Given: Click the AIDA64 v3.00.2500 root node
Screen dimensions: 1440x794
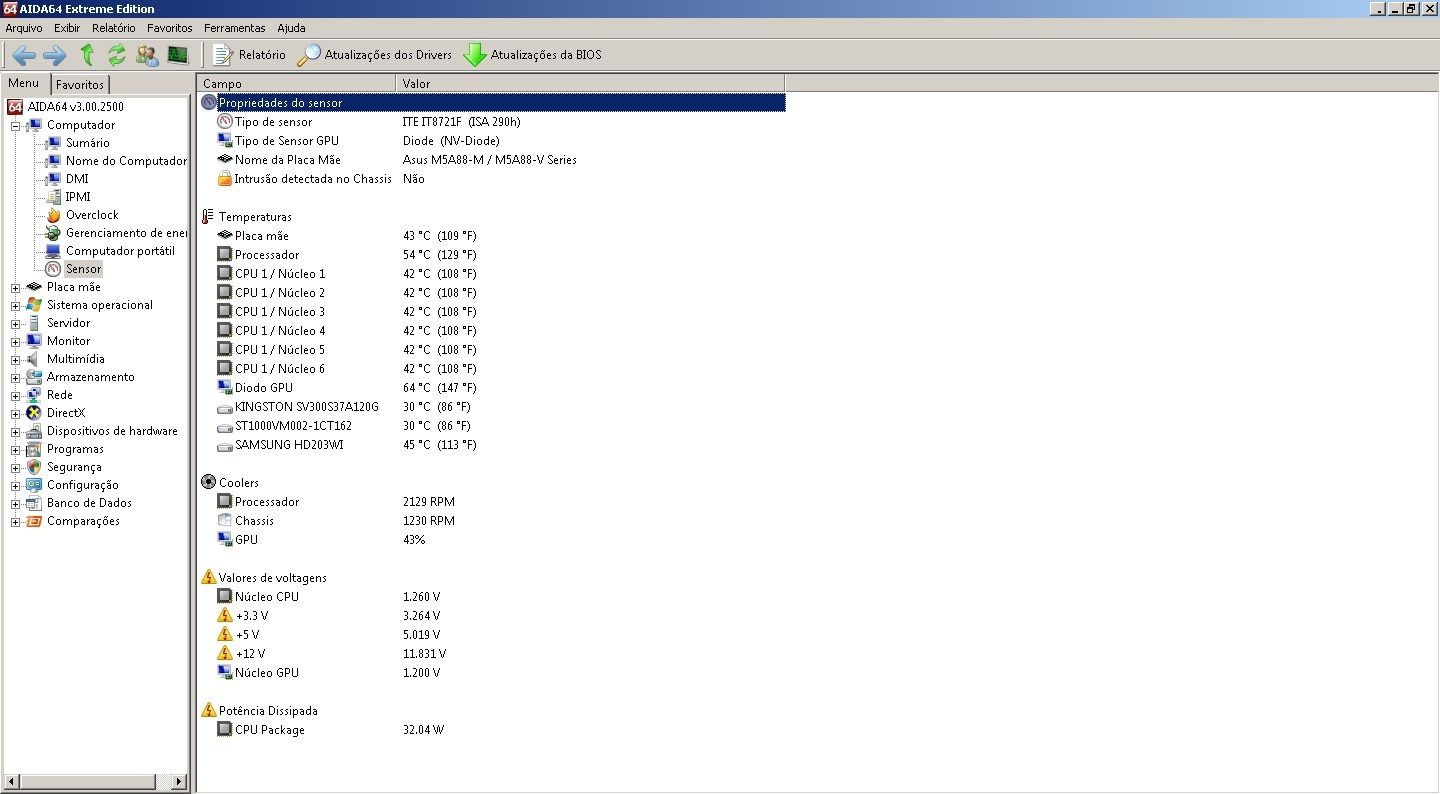Looking at the screenshot, I should pos(76,107).
